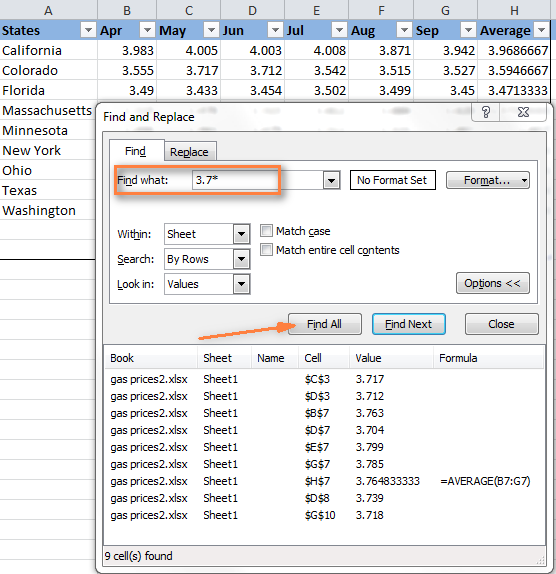The image size is (556, 574).
Task: Sort results by the Formula column header
Action: 489,358
